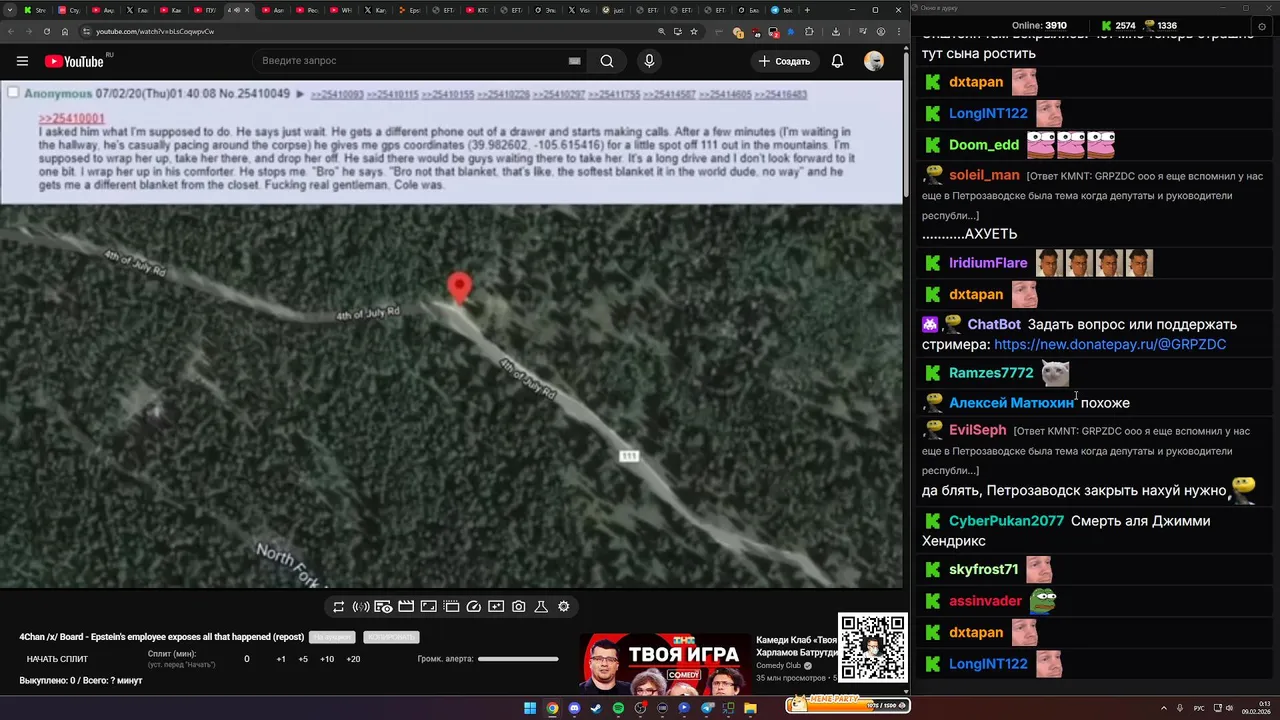
Task: Click the pop-out window icon in player toolbar
Action: [451, 607]
